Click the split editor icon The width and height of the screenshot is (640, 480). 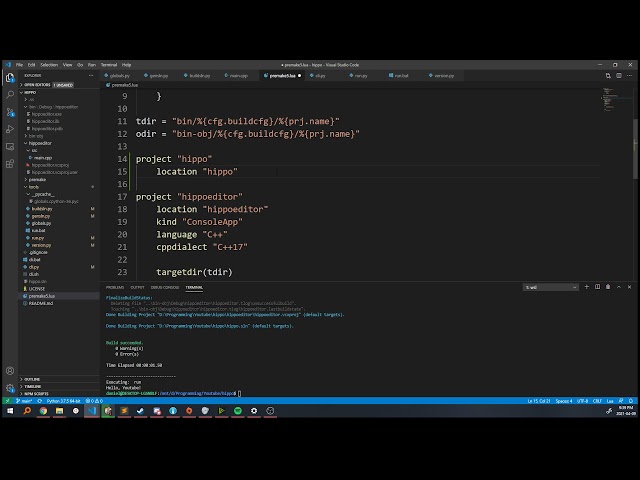(x=619, y=76)
